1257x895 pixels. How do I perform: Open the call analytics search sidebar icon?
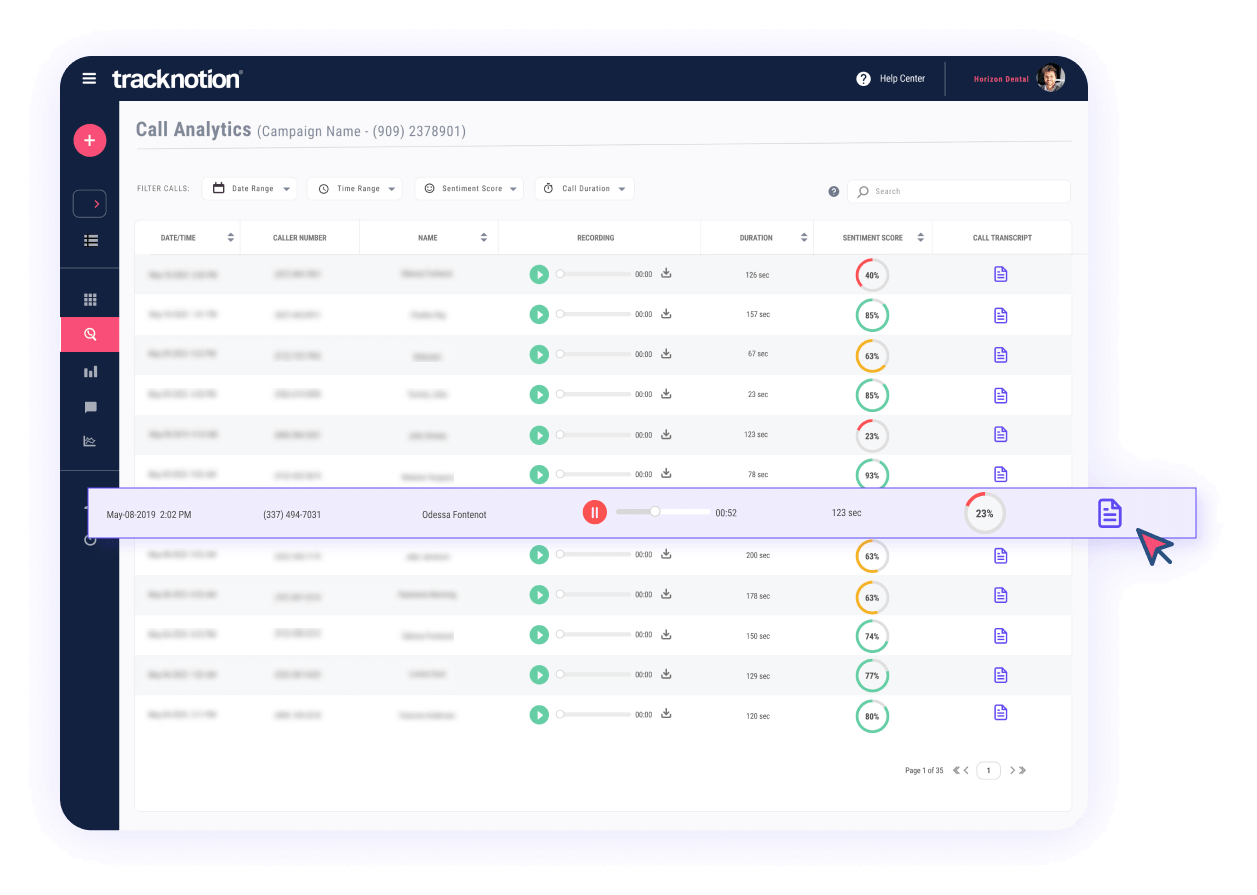[90, 335]
